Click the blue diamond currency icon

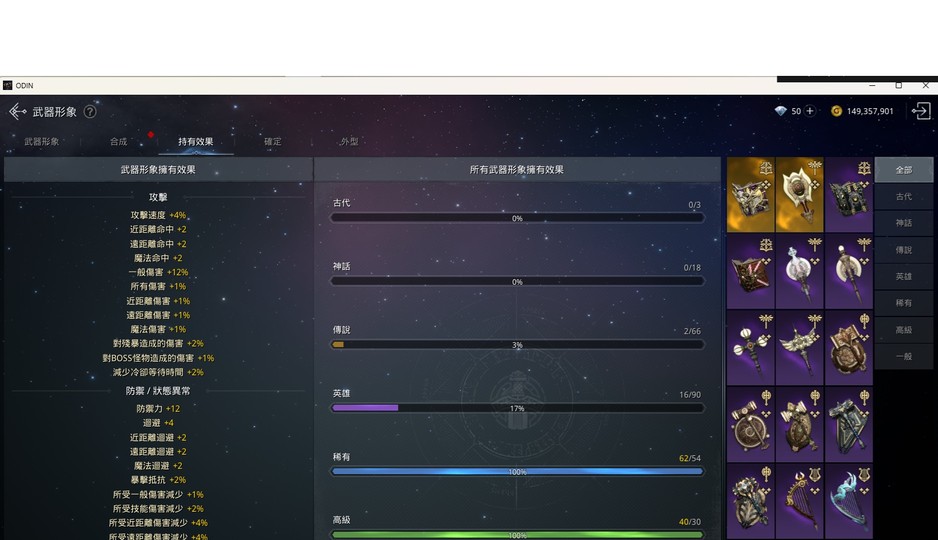pyautogui.click(x=780, y=111)
